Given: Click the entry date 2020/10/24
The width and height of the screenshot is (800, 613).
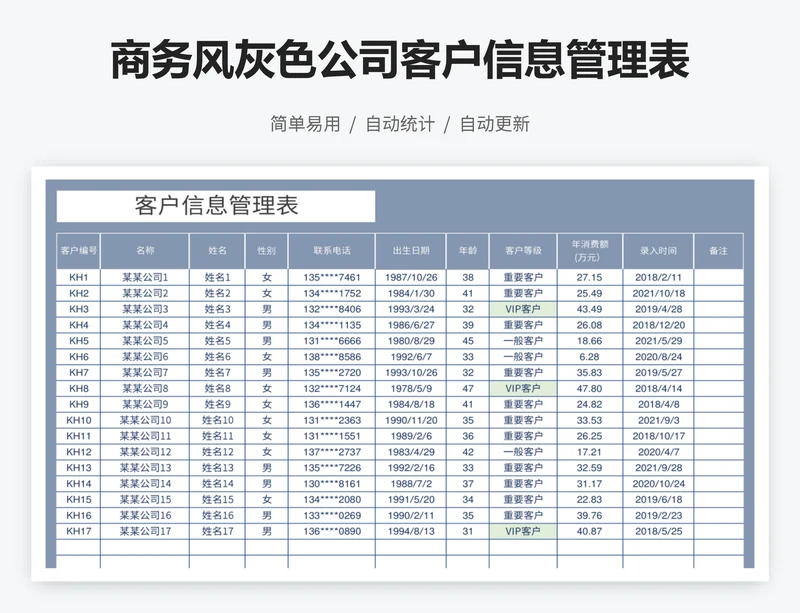Looking at the screenshot, I should (659, 484).
